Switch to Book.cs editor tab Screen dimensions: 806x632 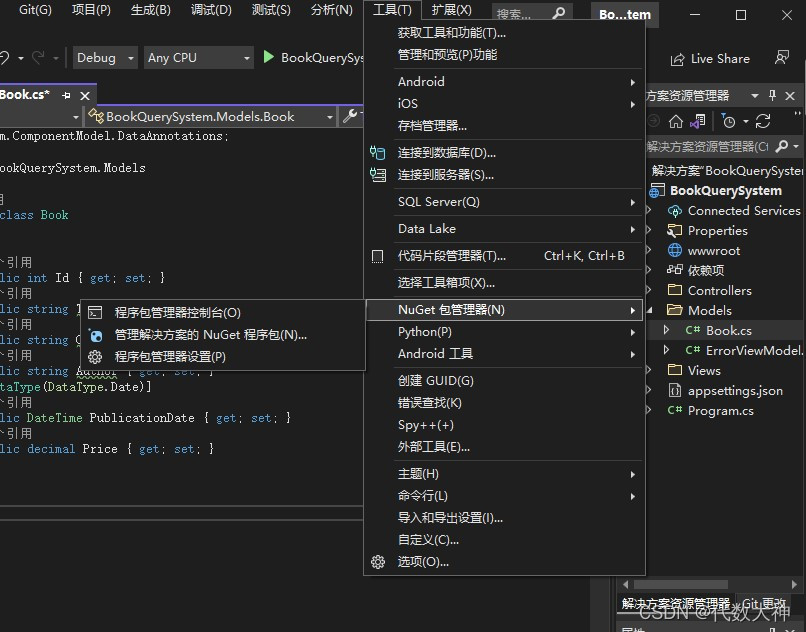point(25,95)
